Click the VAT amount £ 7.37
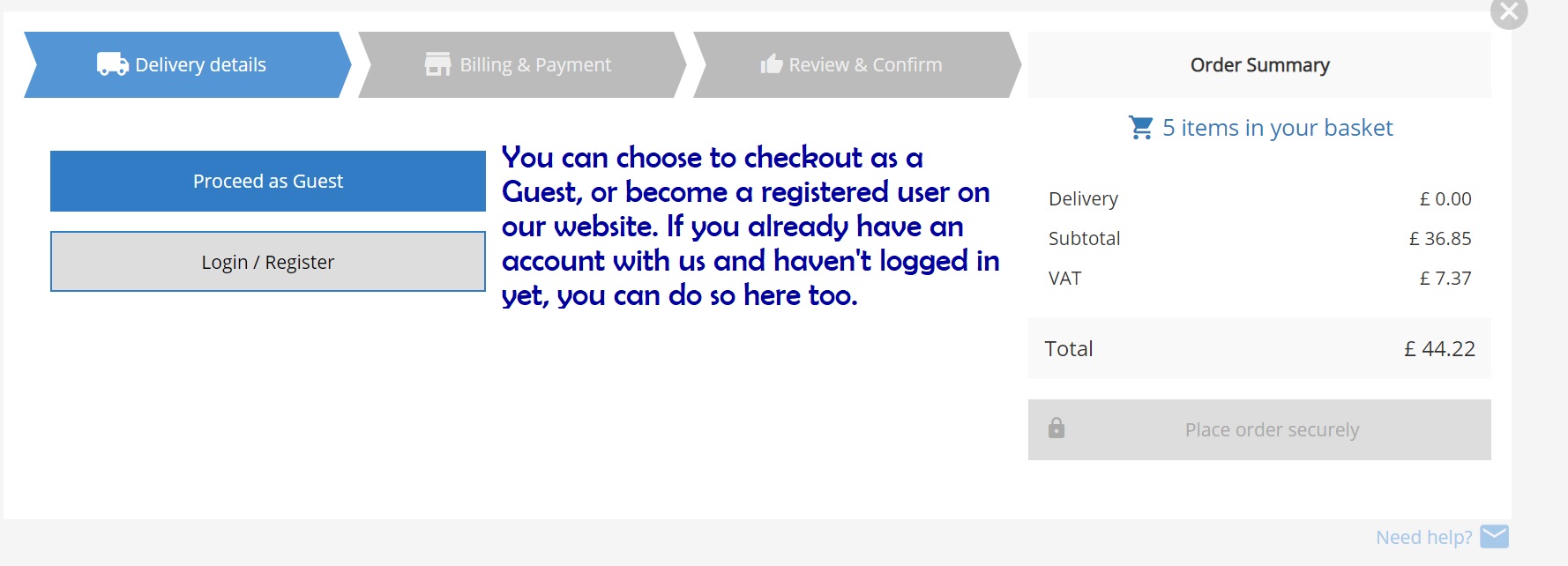 [x=1445, y=279]
